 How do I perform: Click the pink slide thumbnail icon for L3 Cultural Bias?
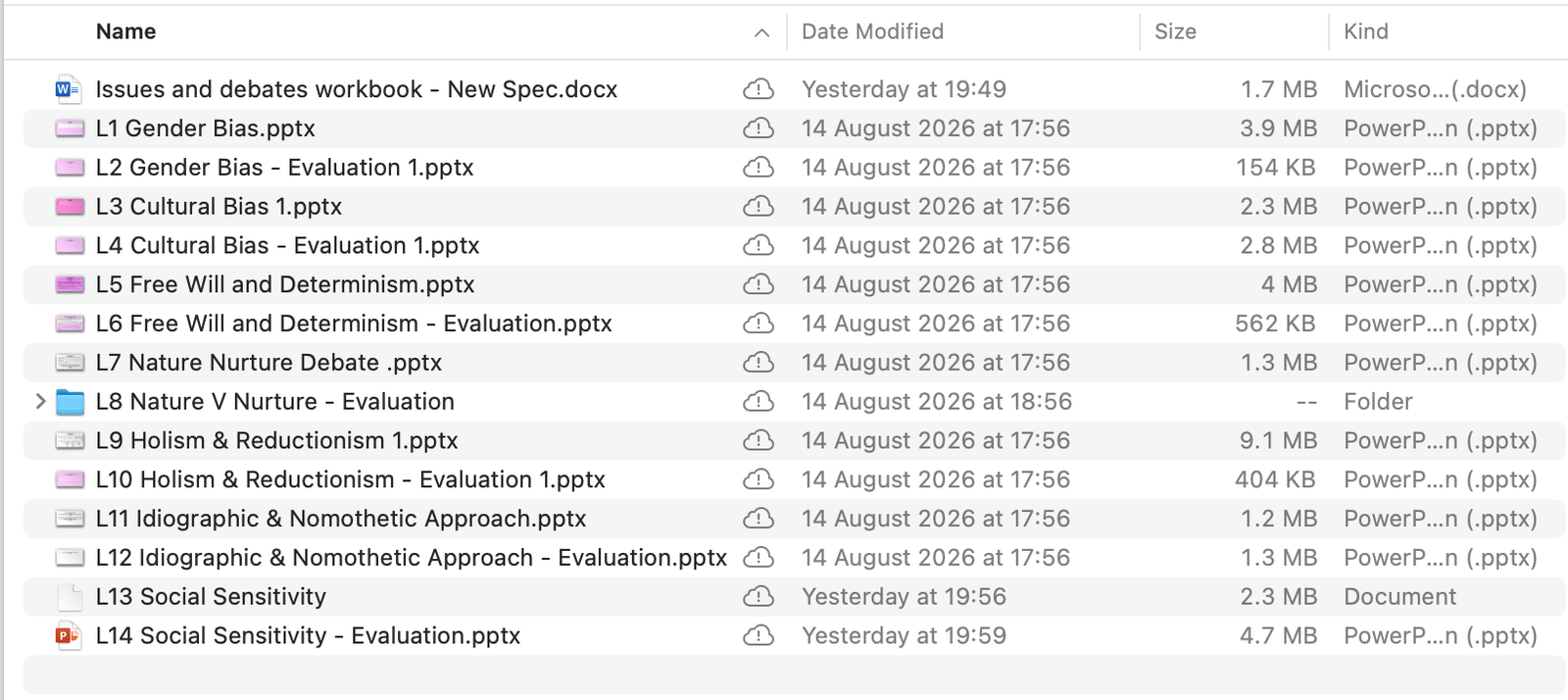tap(70, 207)
